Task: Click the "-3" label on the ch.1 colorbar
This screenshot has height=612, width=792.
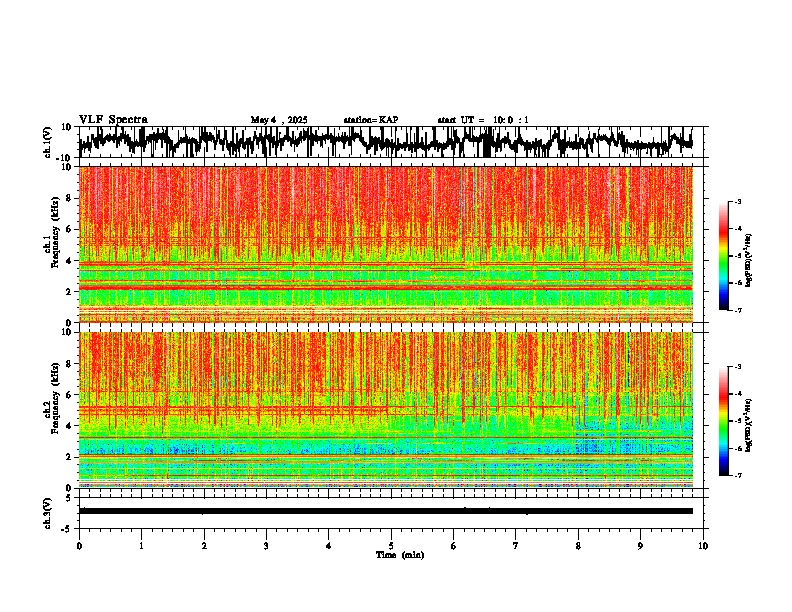Action: [737, 201]
